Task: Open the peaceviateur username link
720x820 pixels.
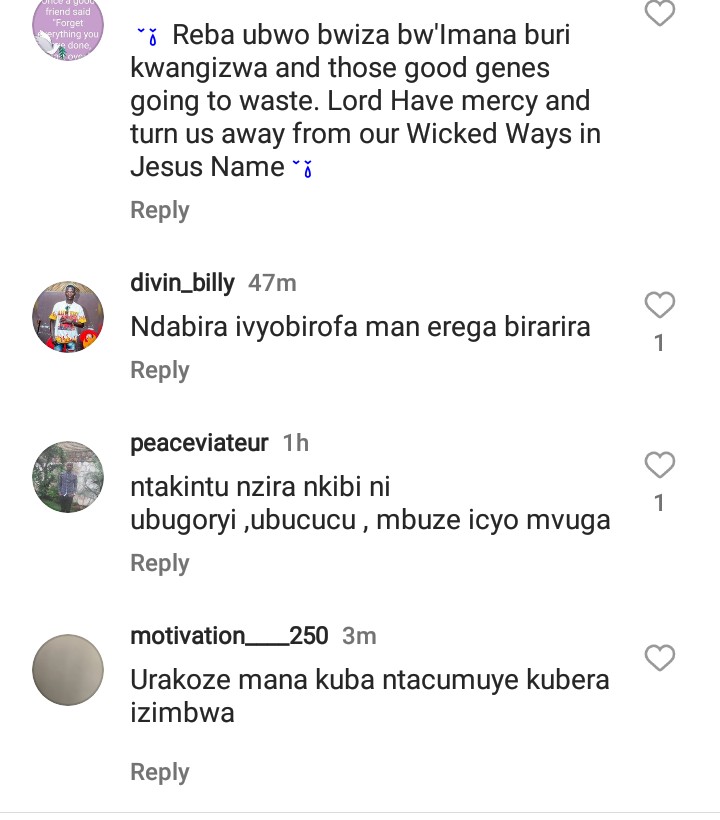Action: [199, 443]
